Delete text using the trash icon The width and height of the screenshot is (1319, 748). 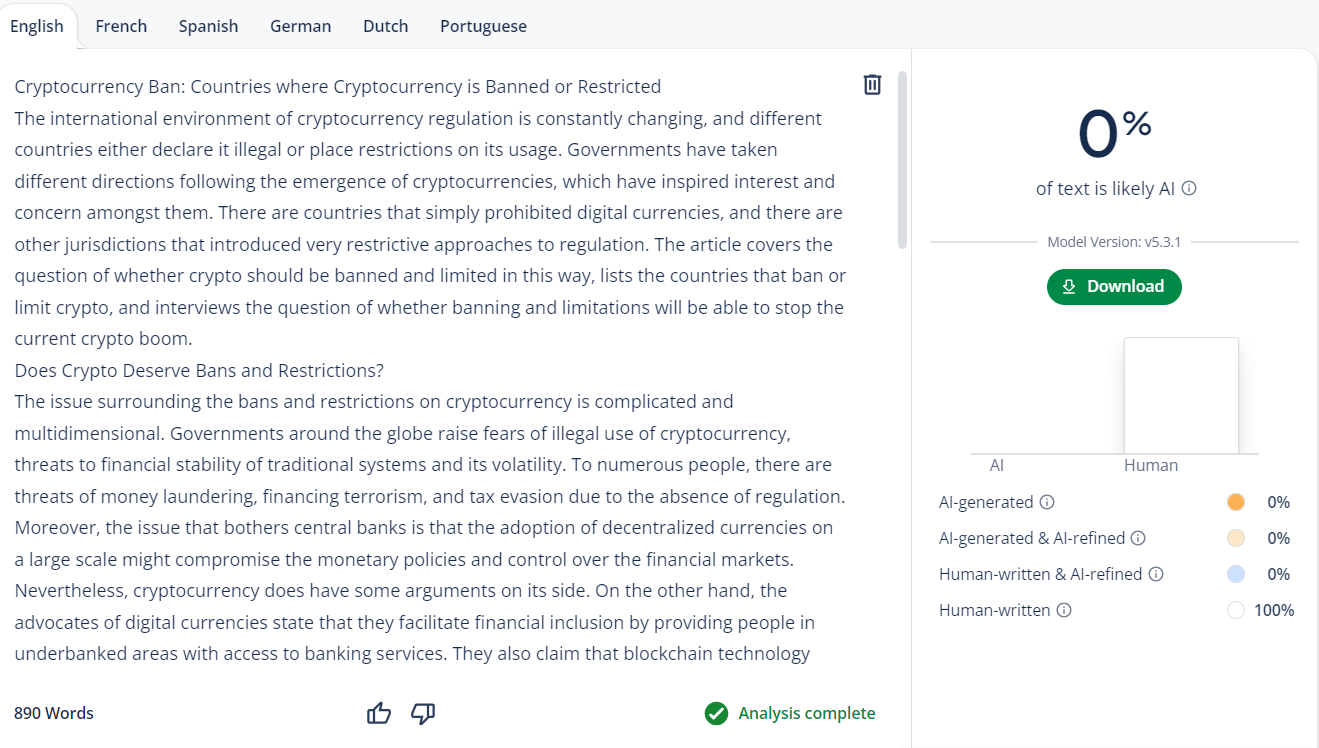[872, 85]
